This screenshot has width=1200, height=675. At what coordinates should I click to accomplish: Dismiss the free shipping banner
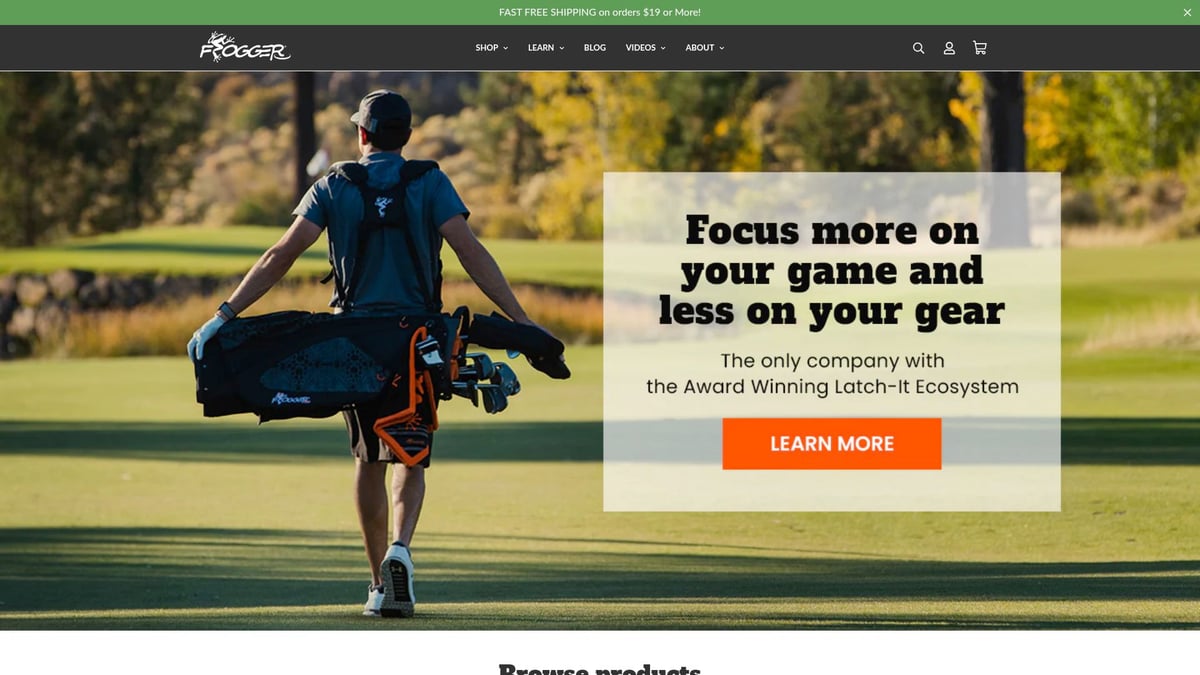[x=1187, y=12]
